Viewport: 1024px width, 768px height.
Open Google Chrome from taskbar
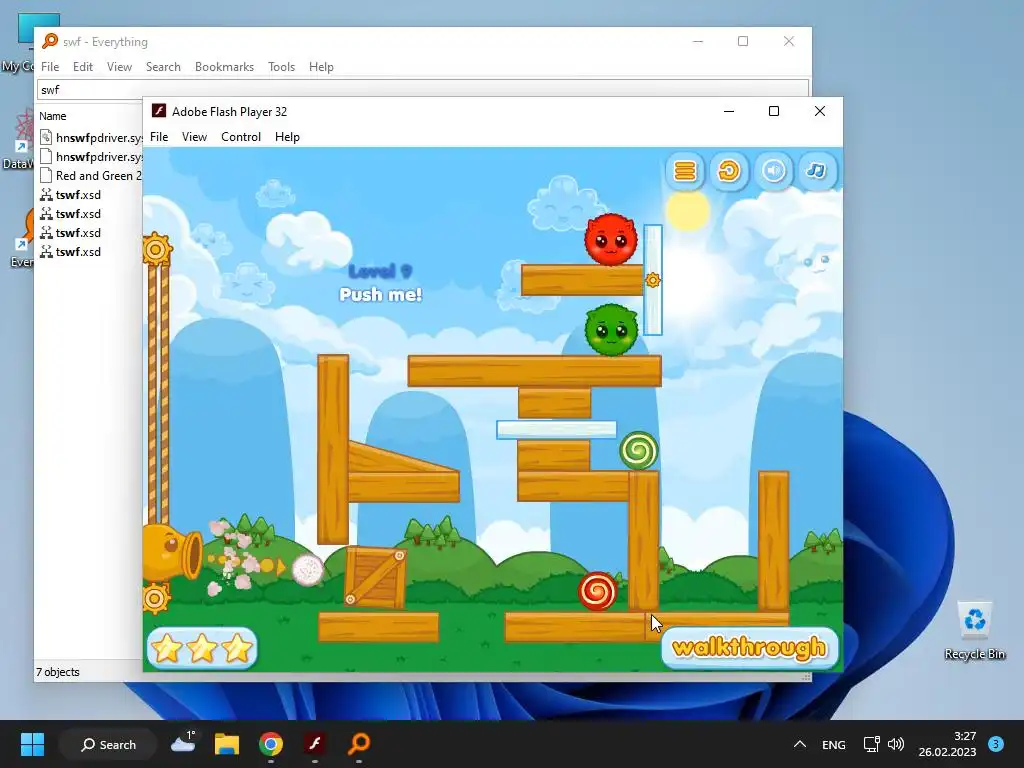click(271, 744)
